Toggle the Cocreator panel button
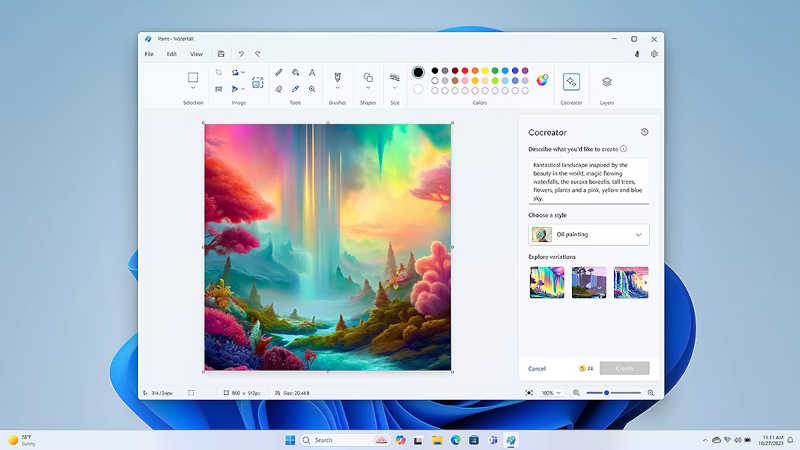Screen dimensions: 800x450 (x=571, y=82)
